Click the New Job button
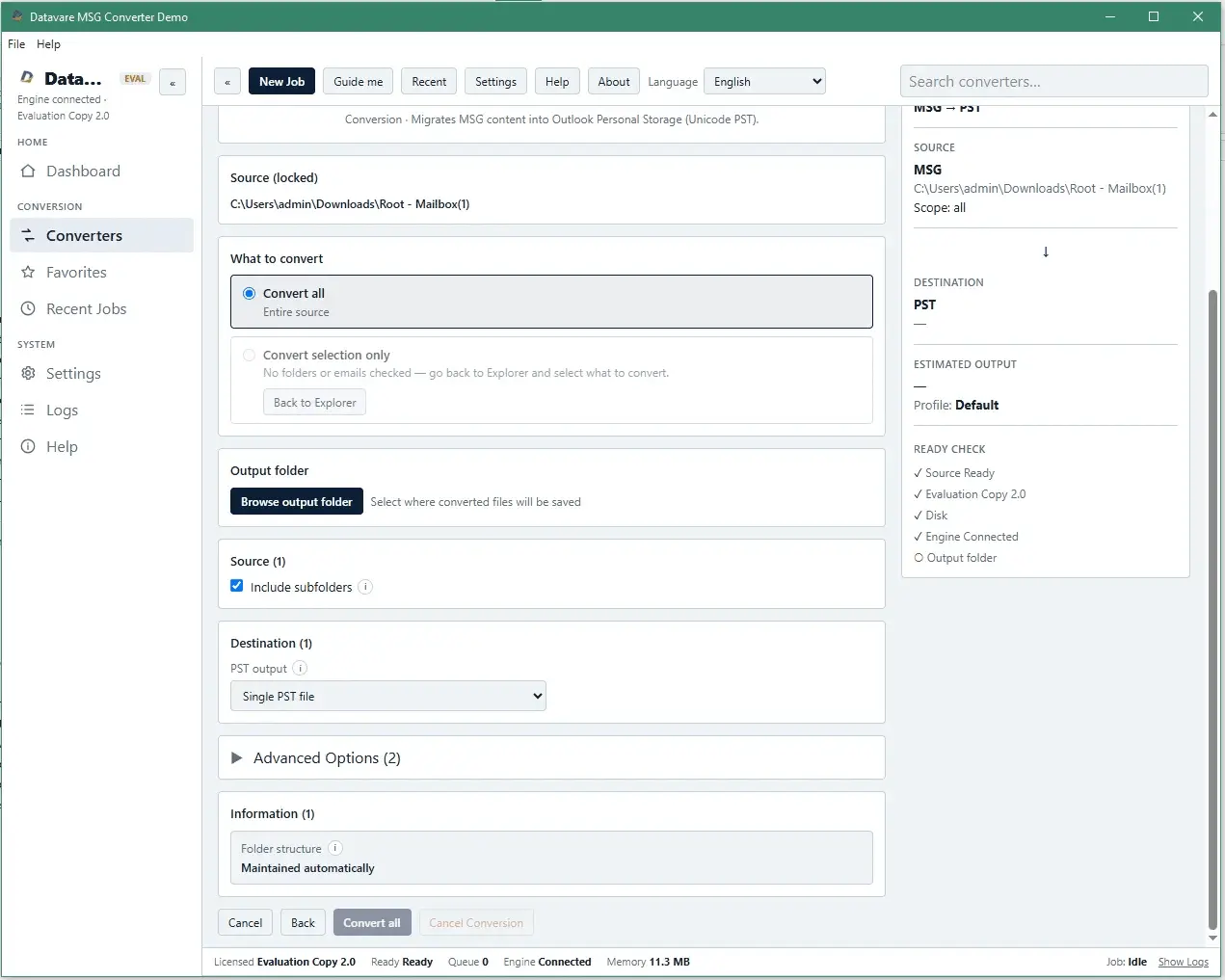This screenshot has height=980, width=1225. click(281, 82)
